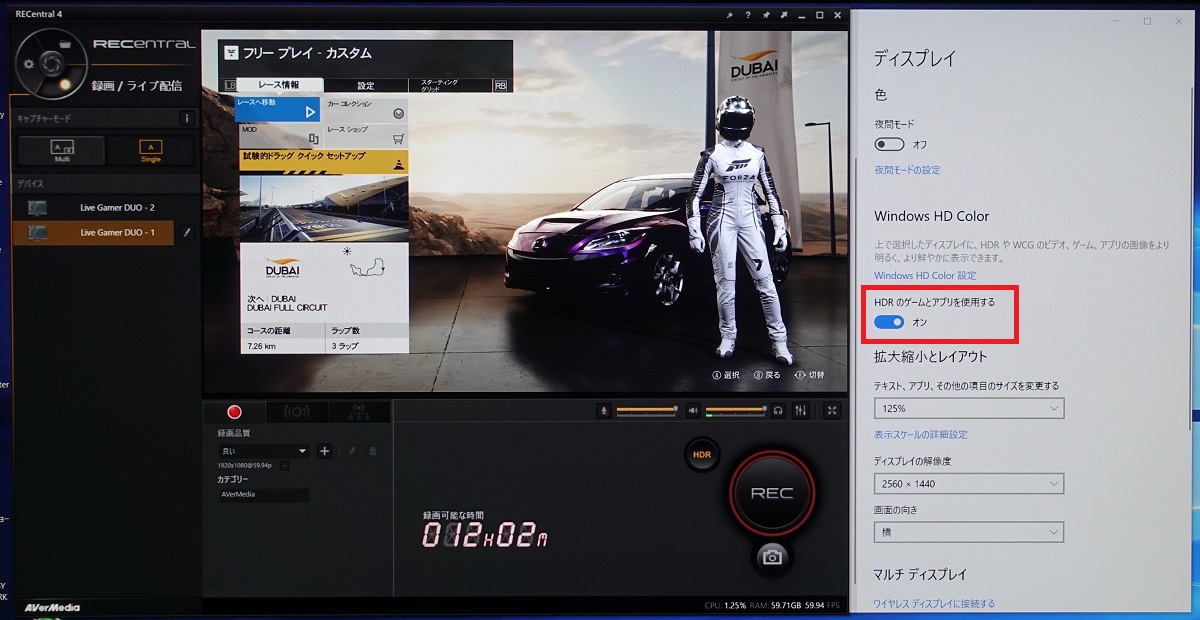1200x620 pixels.
Task: Toggle the HDR button in RECentral
Action: click(701, 455)
